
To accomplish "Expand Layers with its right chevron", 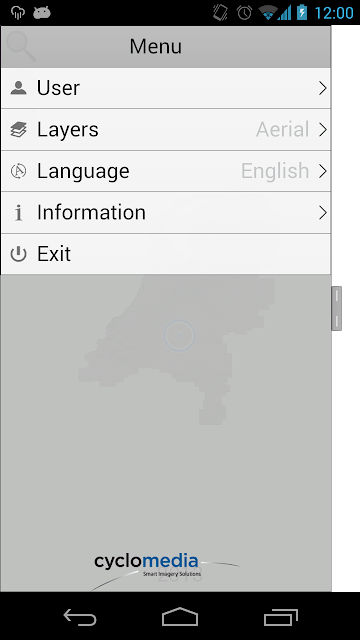I will 322,130.
